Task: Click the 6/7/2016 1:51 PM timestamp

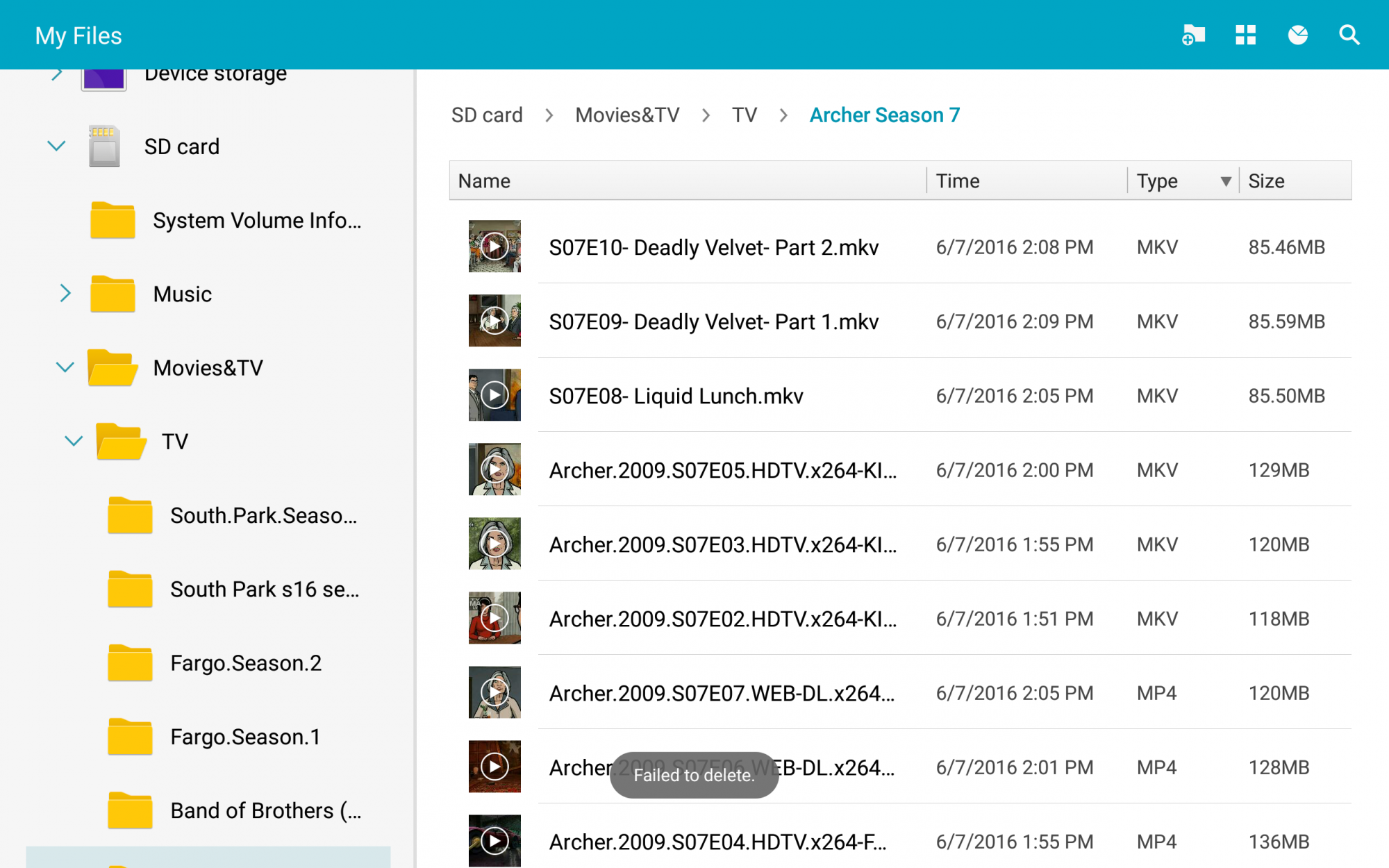Action: pos(1014,619)
